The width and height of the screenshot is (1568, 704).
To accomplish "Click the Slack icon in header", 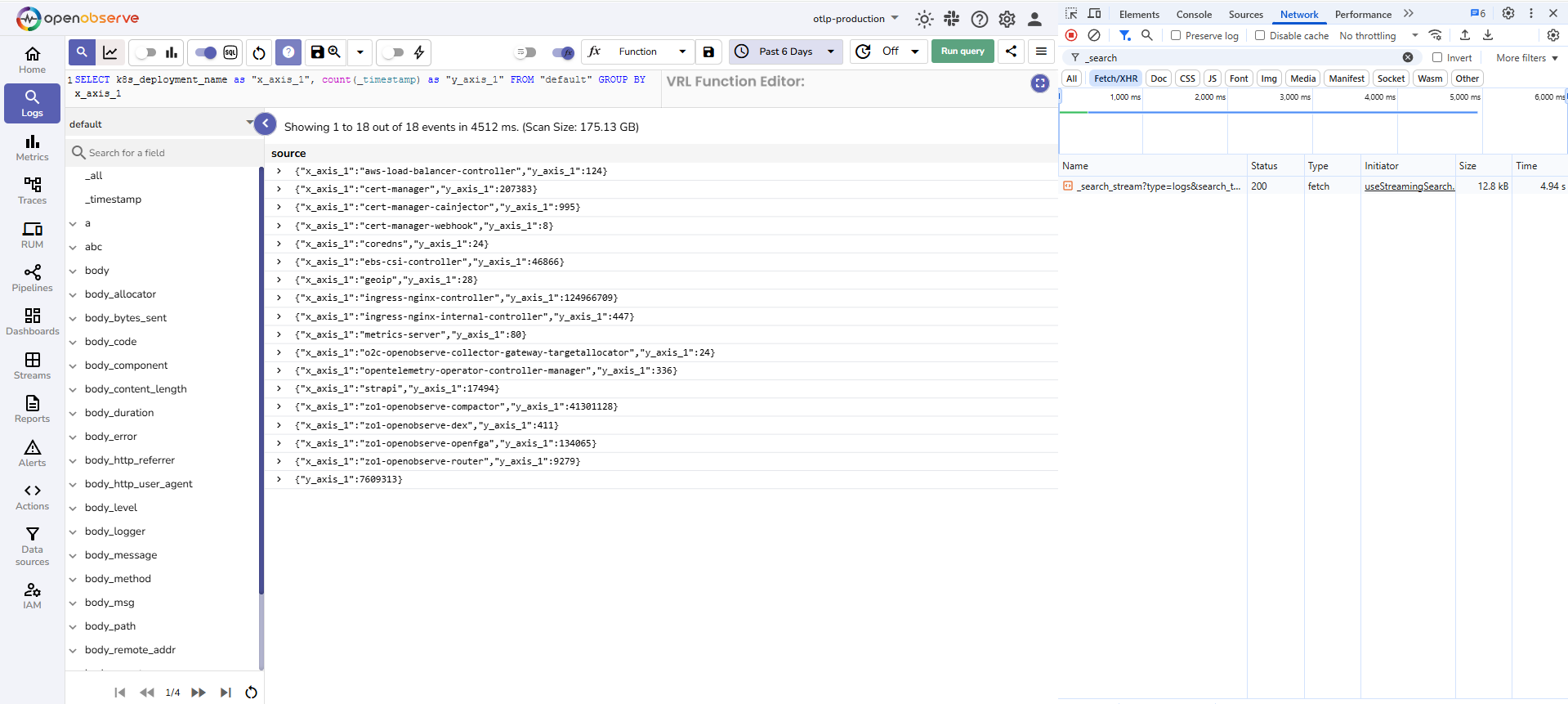I will pyautogui.click(x=952, y=19).
